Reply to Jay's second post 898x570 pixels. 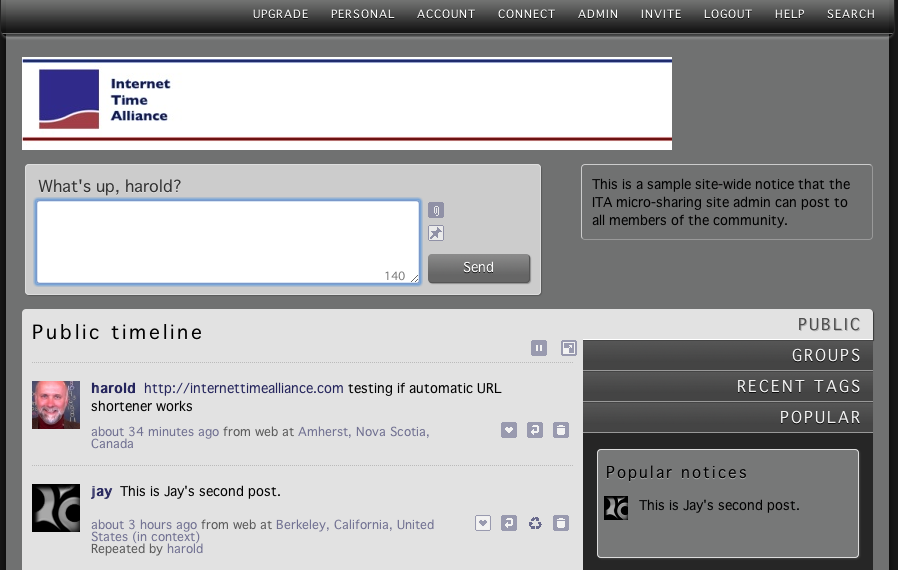click(x=509, y=523)
